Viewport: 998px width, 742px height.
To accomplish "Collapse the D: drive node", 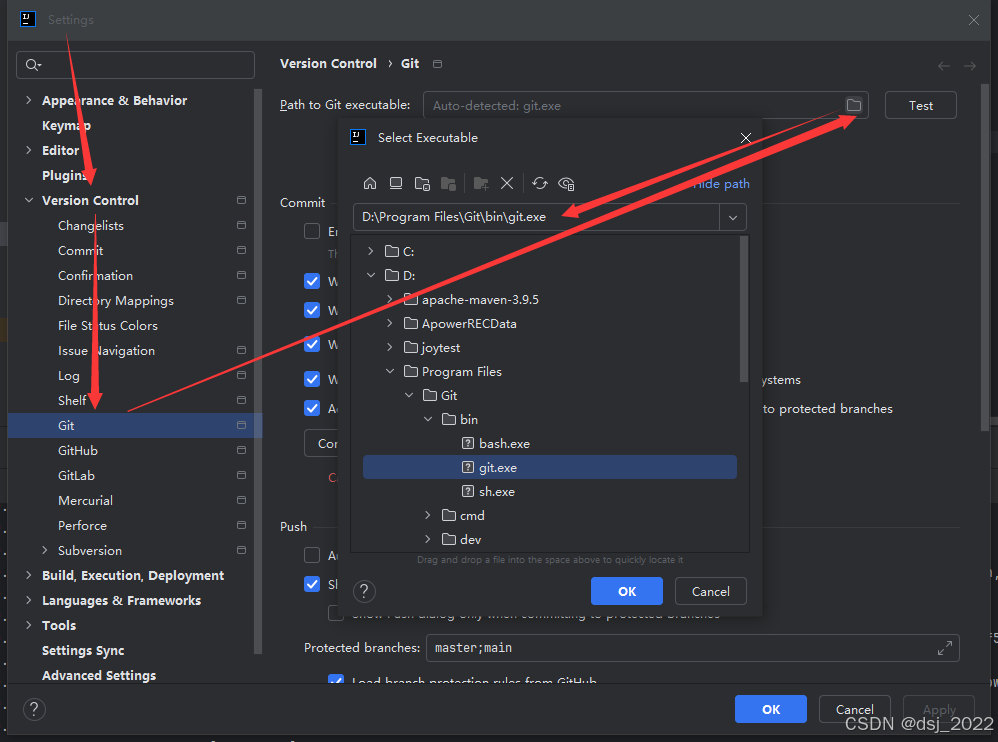I will 370,276.
